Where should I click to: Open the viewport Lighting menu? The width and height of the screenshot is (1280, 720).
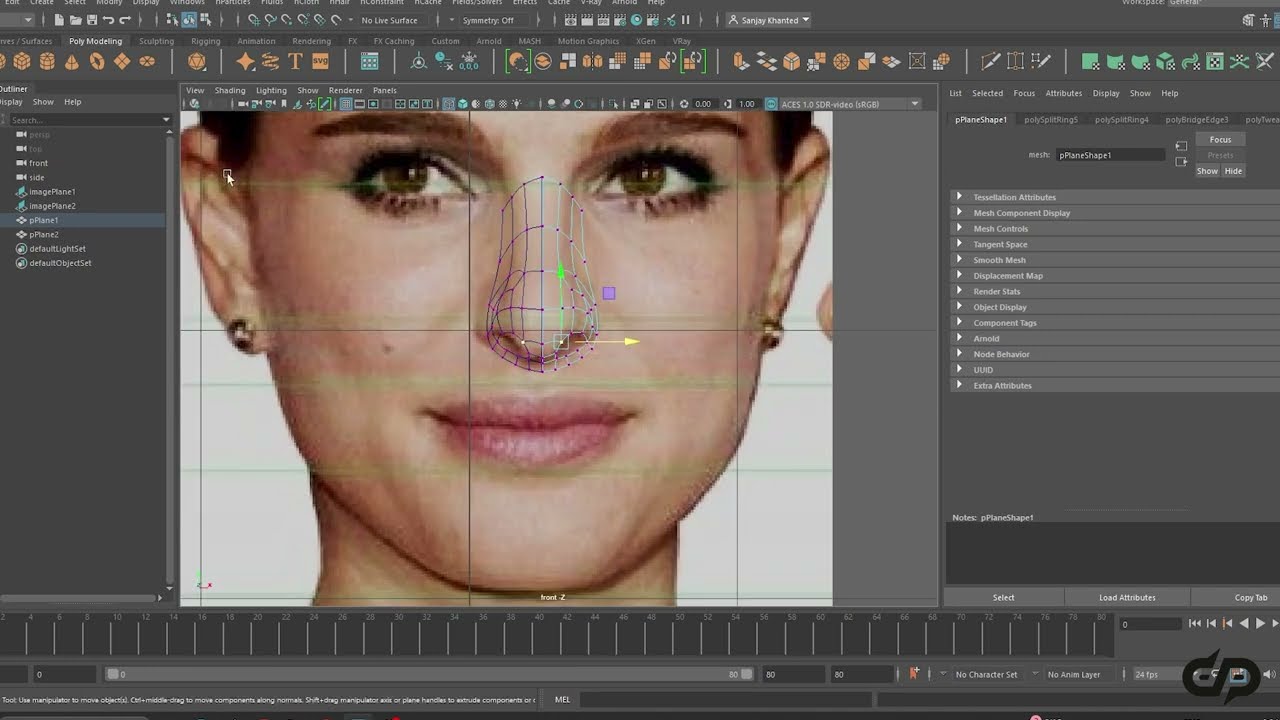coord(271,90)
